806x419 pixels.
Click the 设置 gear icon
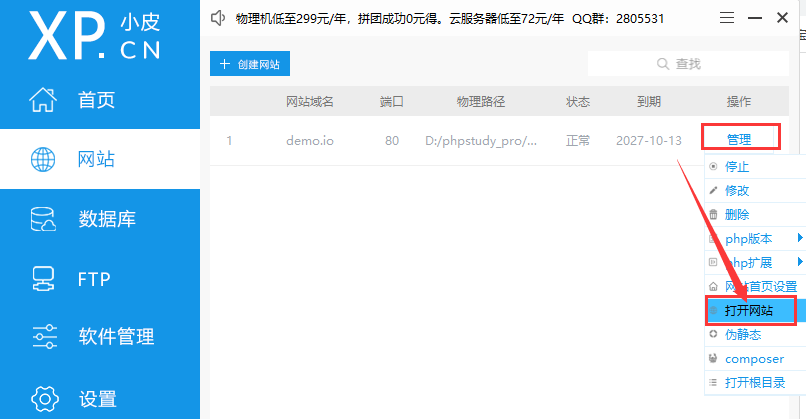pos(43,397)
